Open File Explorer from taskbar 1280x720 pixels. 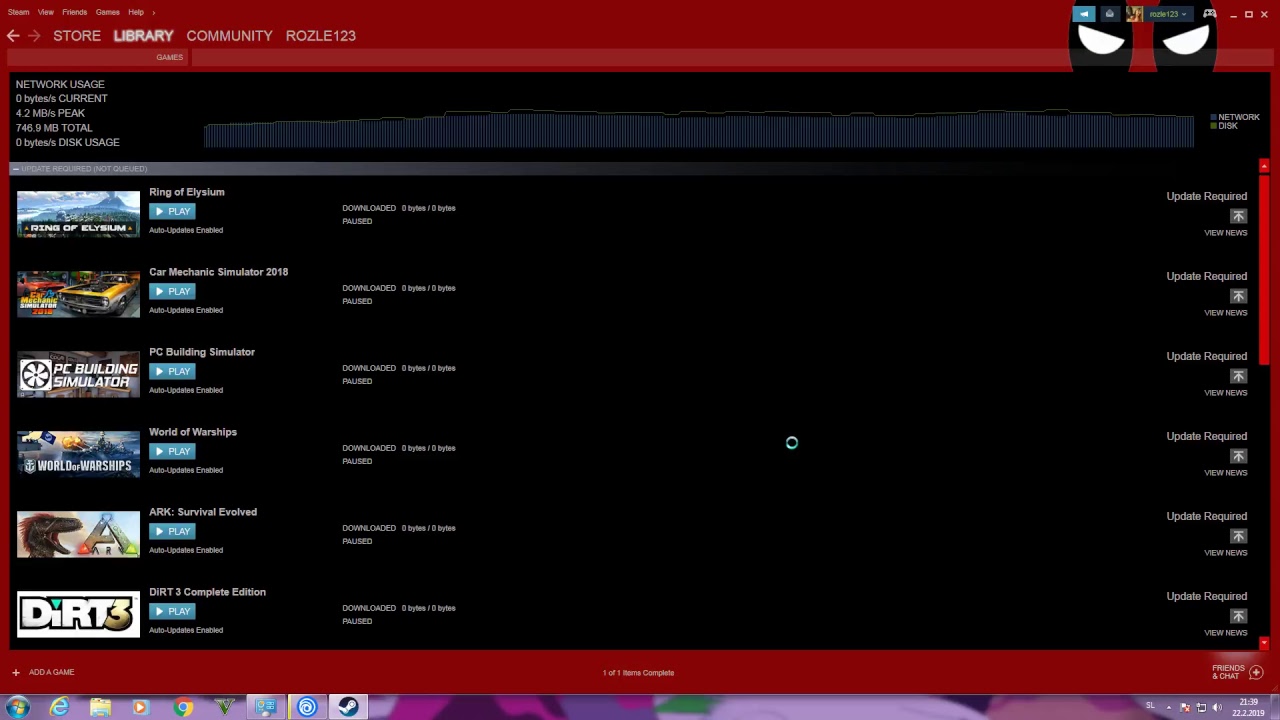click(100, 707)
